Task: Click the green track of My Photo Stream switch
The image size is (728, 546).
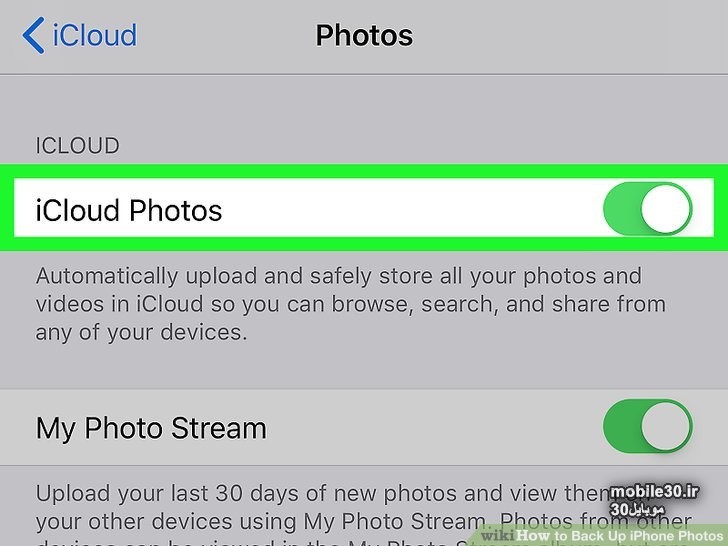Action: tap(621, 426)
